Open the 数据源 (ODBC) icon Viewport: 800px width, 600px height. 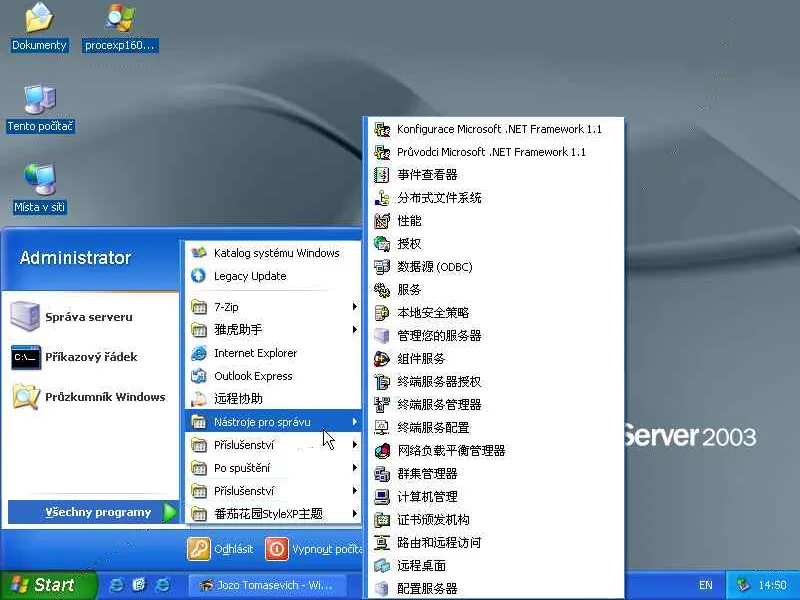click(382, 267)
